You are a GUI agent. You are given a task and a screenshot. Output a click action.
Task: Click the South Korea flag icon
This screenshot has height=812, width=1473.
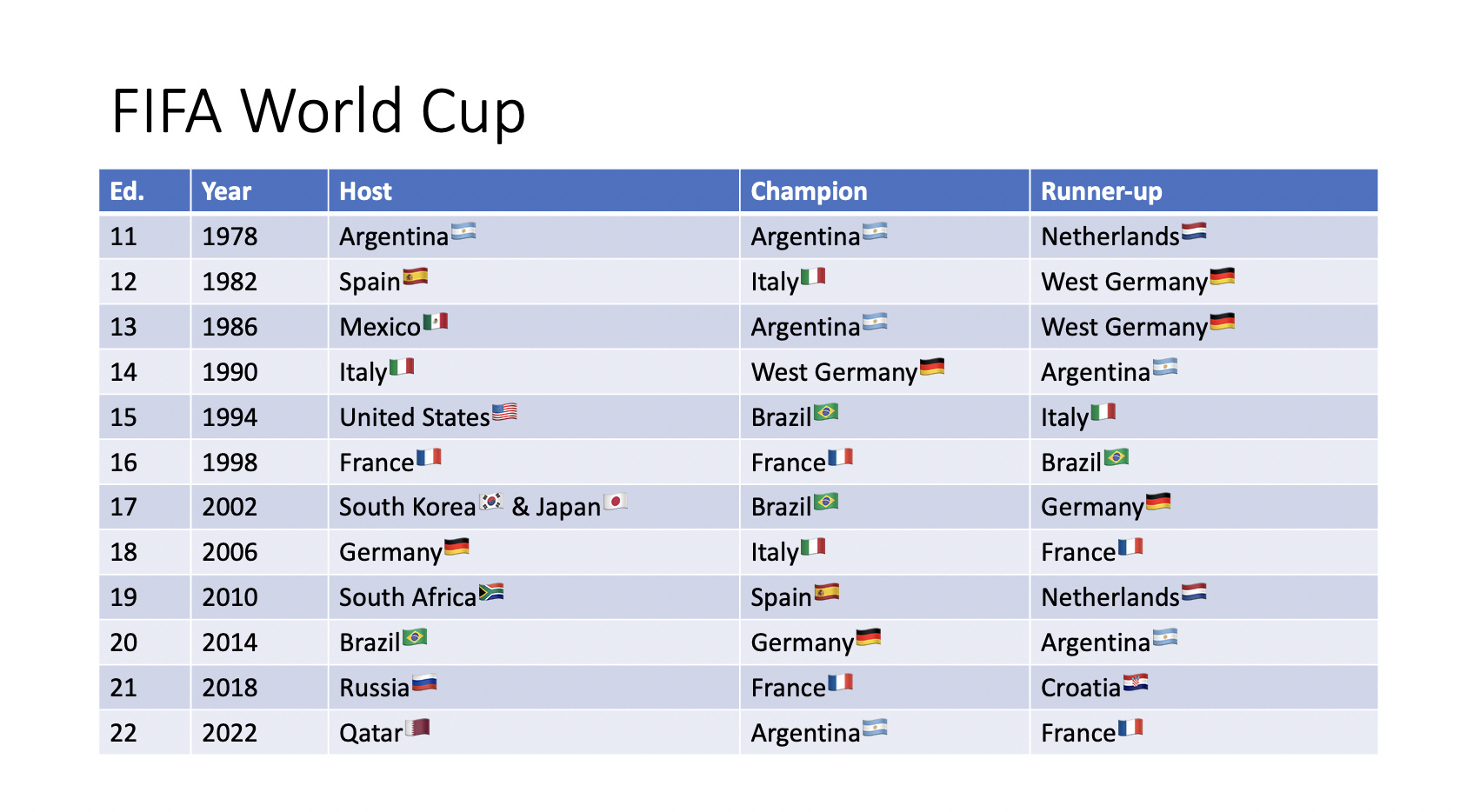(x=491, y=502)
